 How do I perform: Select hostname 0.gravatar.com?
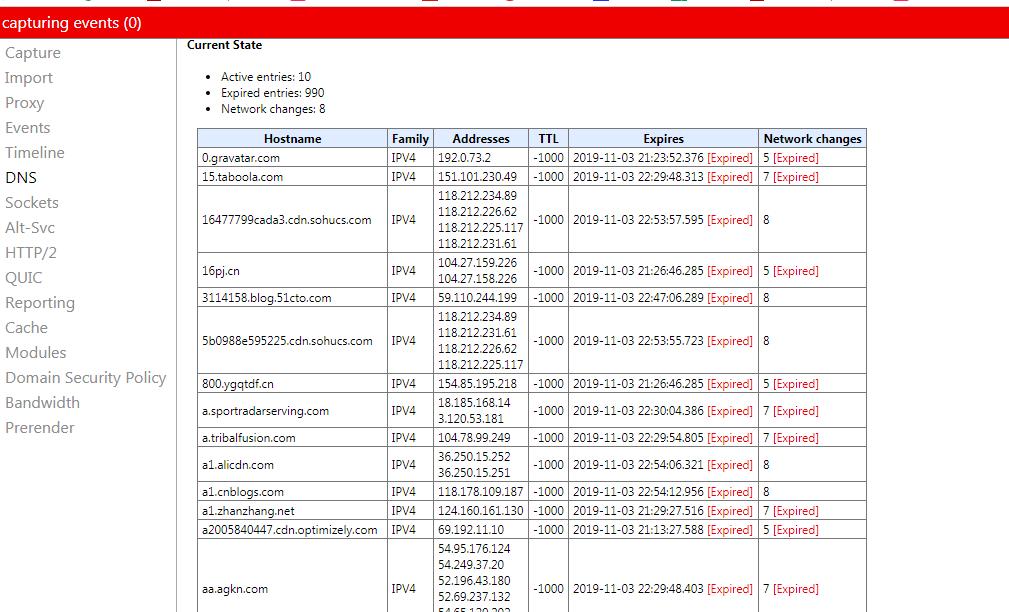coord(241,158)
